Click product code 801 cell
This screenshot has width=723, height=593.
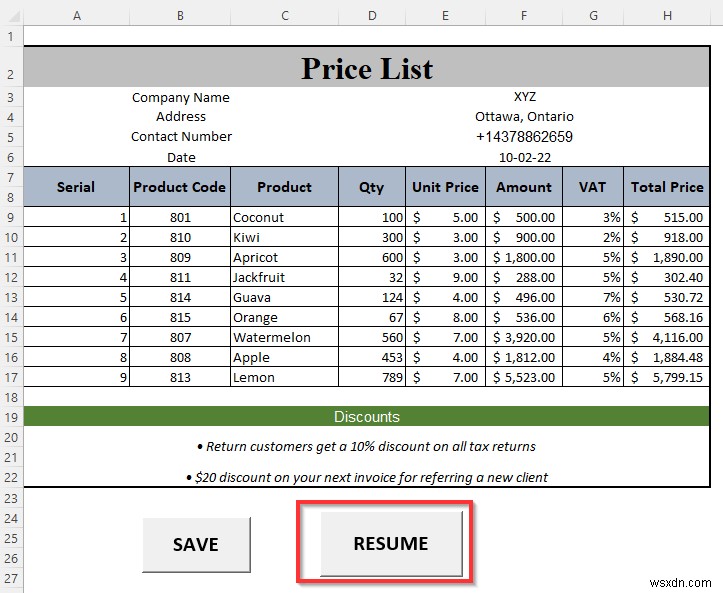pyautogui.click(x=180, y=217)
